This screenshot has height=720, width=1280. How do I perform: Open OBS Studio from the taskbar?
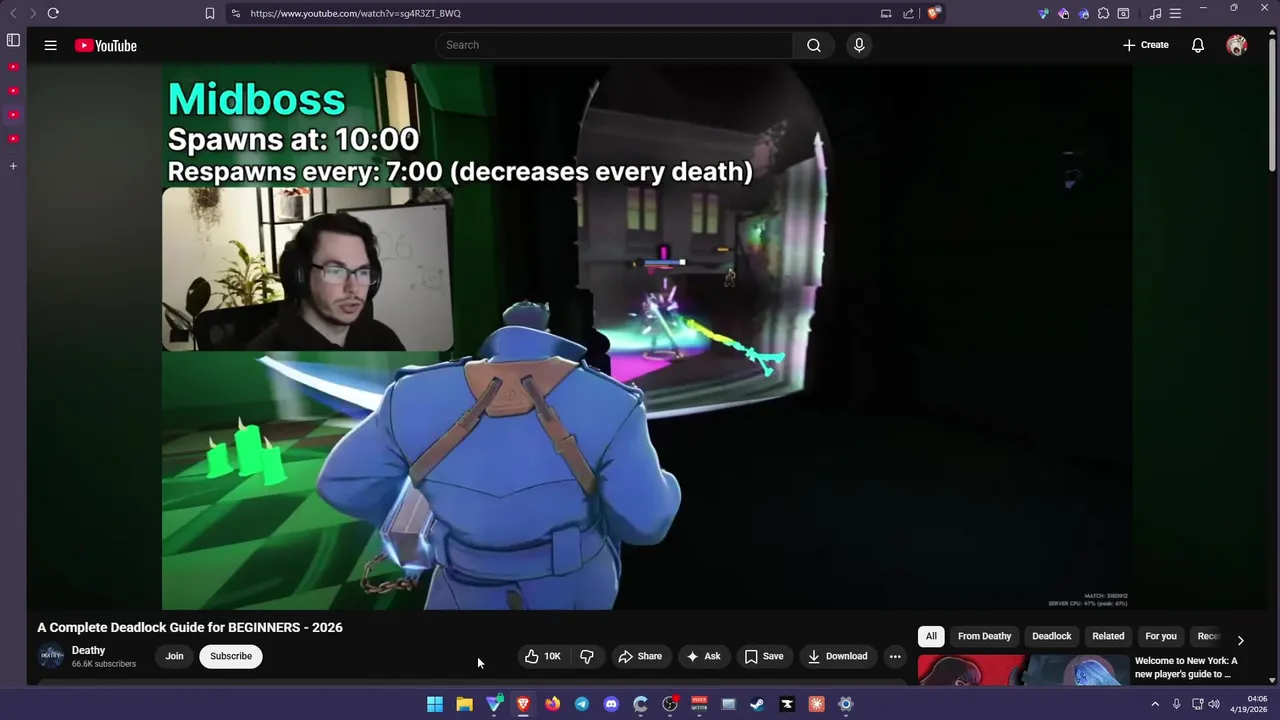click(670, 704)
